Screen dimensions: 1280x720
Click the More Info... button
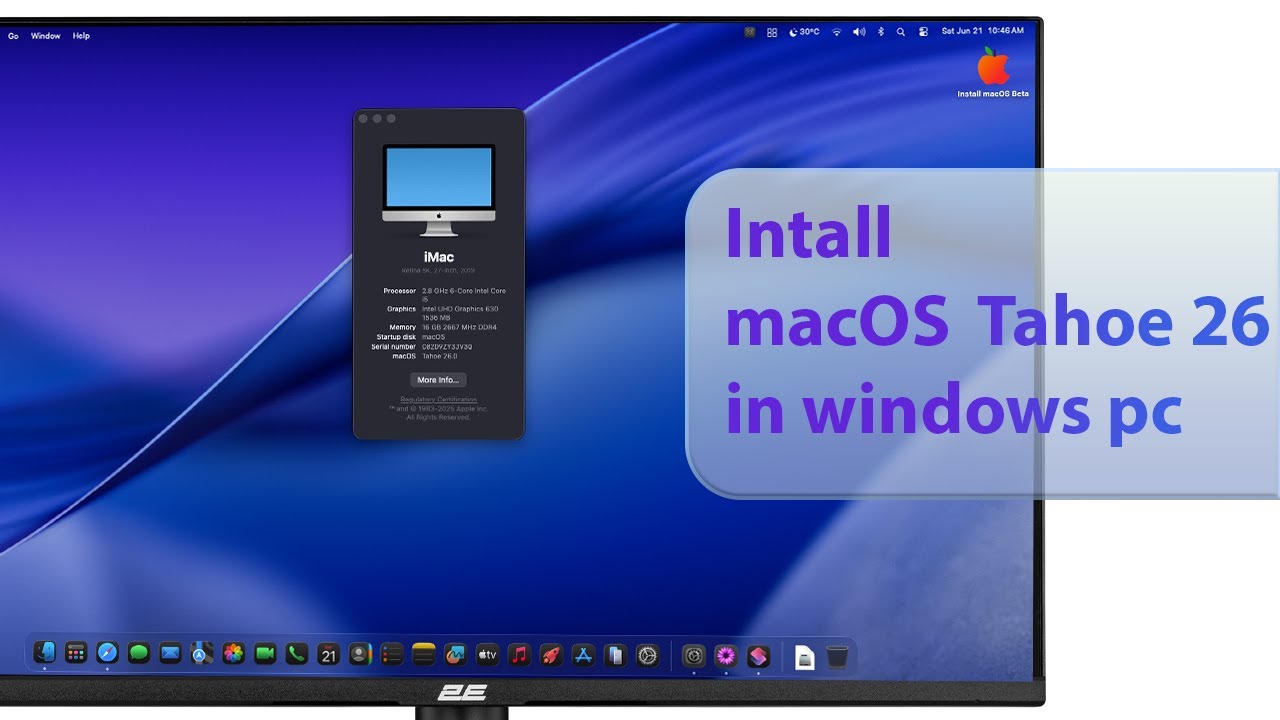coord(438,380)
